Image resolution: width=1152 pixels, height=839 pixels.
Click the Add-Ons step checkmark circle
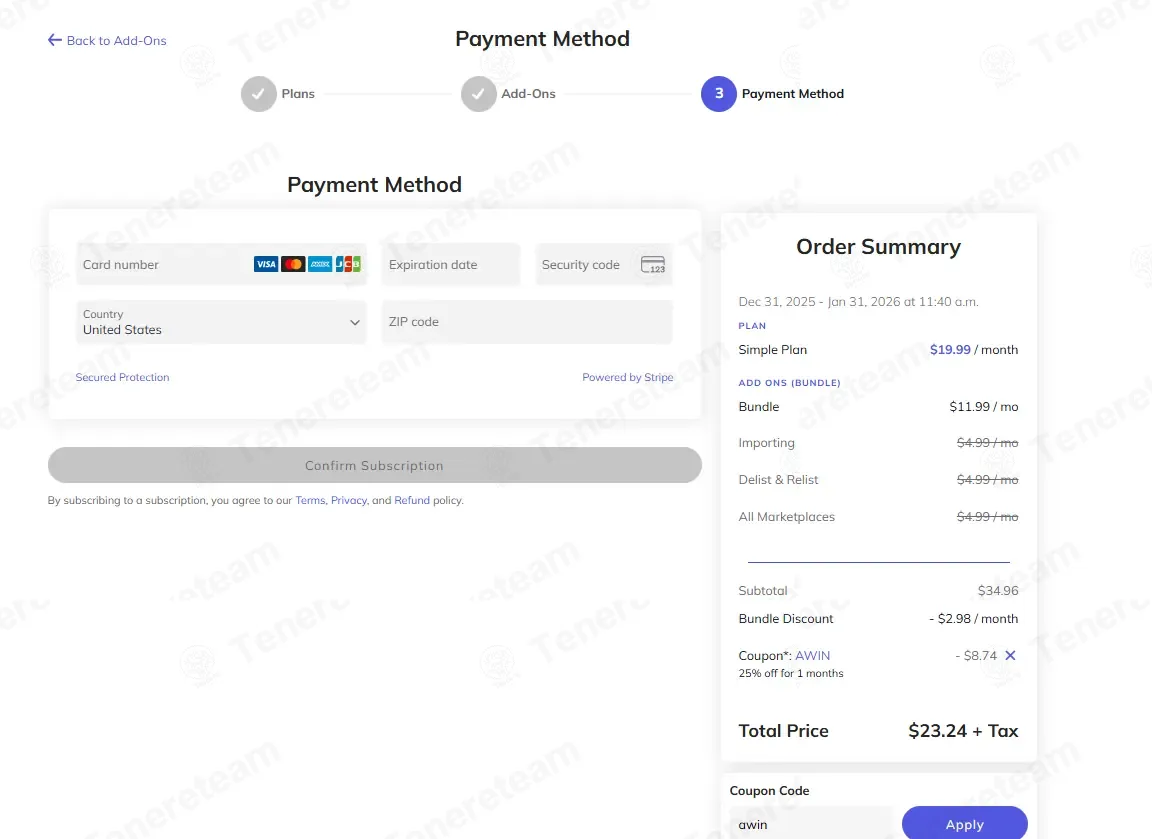tap(478, 94)
